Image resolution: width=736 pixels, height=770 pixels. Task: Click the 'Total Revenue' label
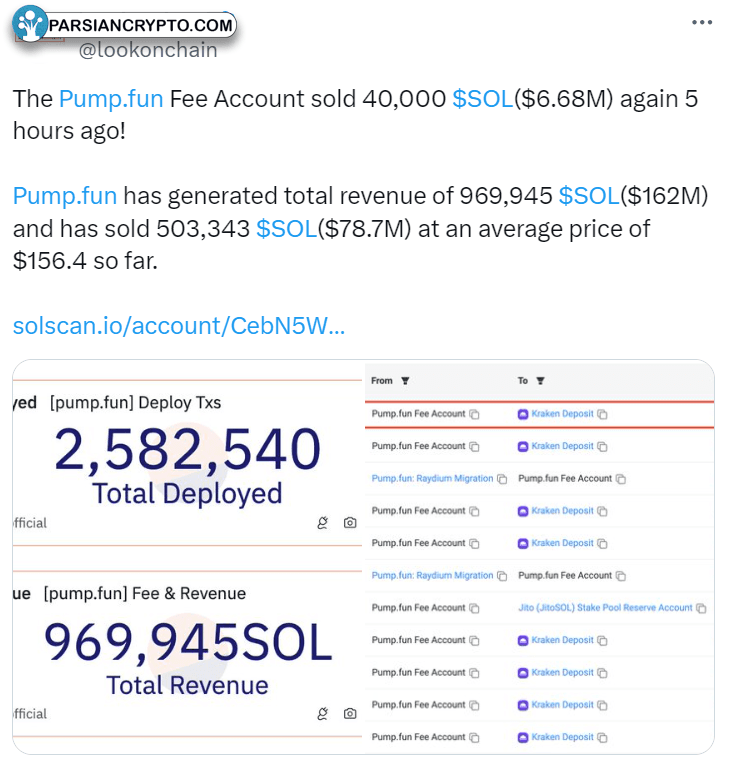(187, 685)
